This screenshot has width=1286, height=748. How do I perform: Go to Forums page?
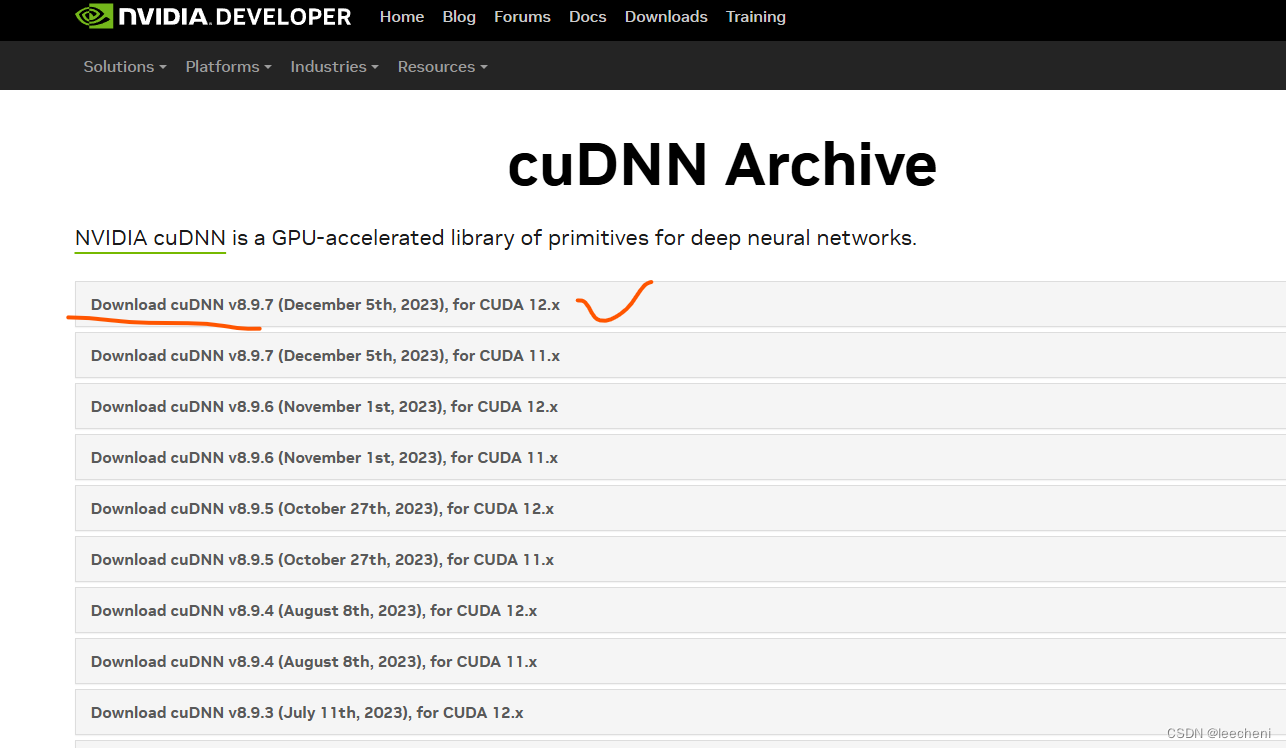pyautogui.click(x=522, y=17)
